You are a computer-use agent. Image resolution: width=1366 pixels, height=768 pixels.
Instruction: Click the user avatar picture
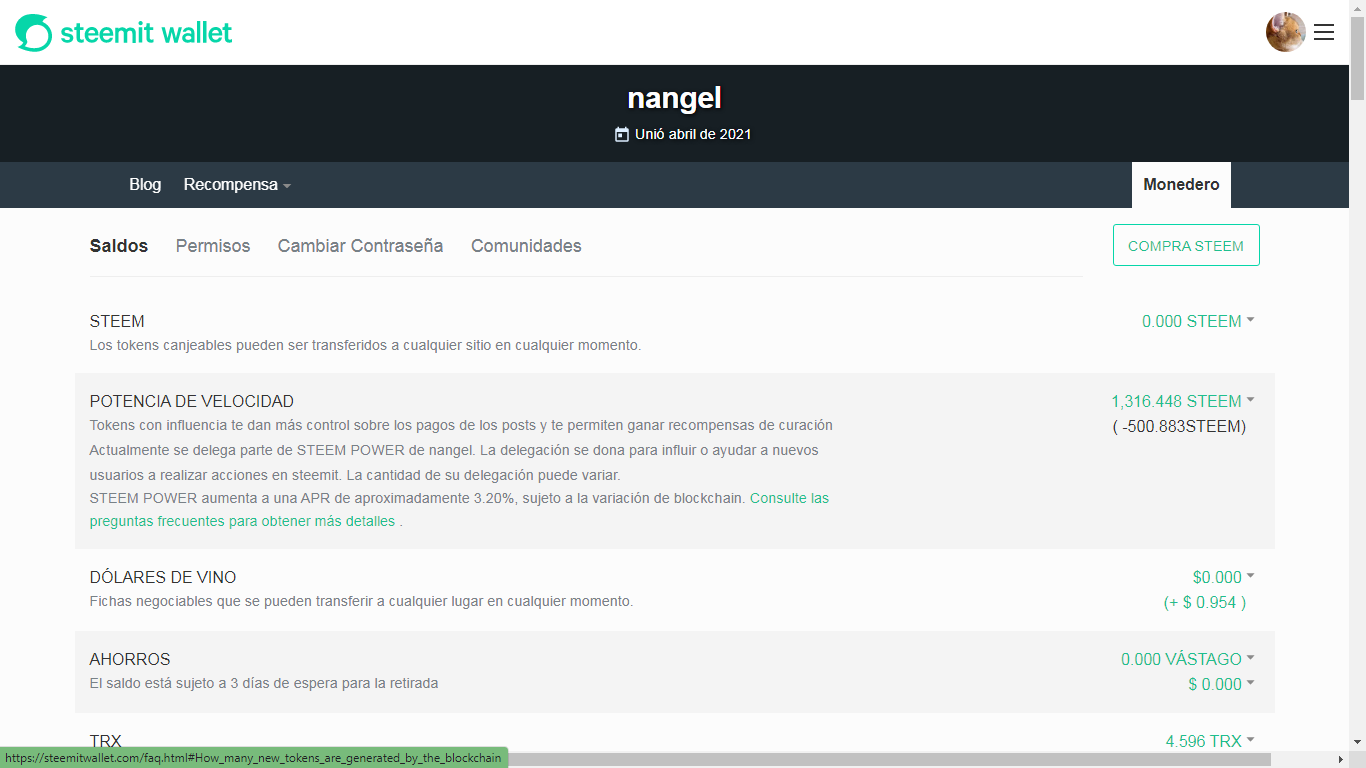click(x=1286, y=32)
